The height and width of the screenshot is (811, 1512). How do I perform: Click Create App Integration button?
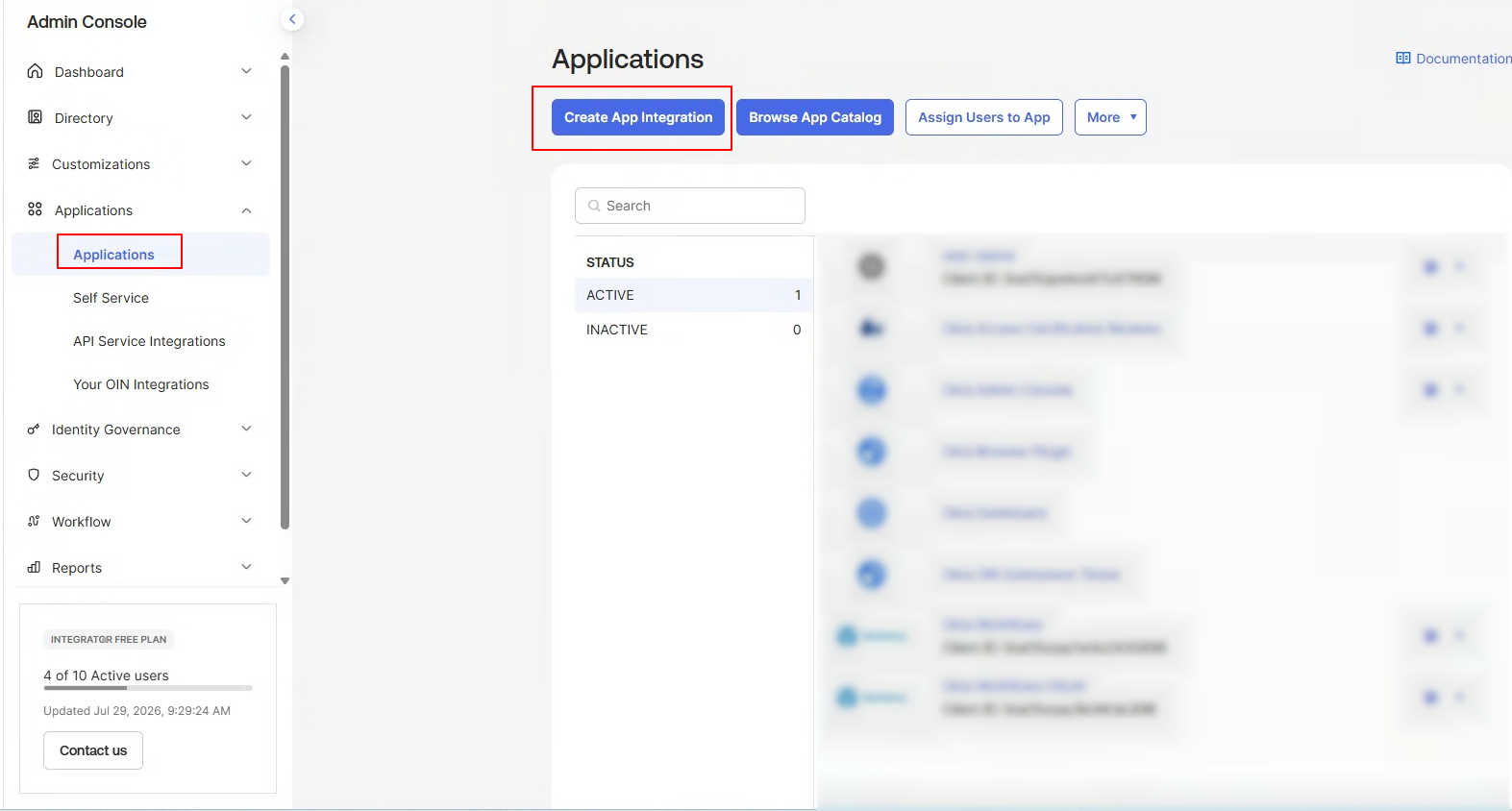[x=638, y=117]
